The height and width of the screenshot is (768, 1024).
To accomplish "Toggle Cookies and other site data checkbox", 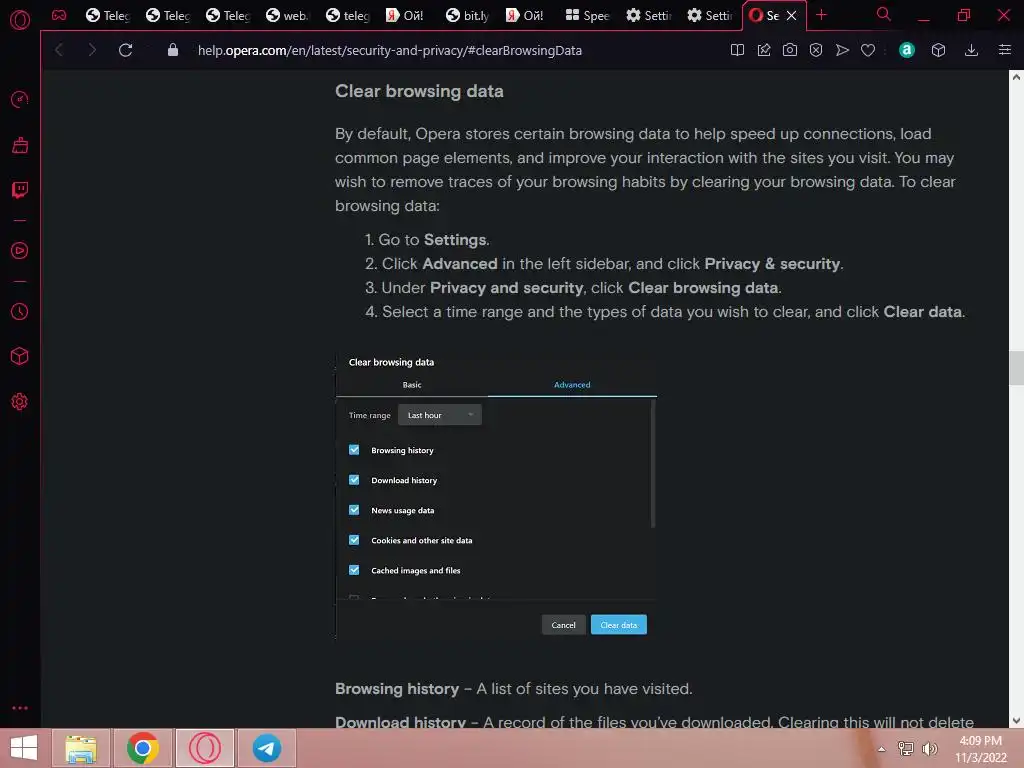I will coord(354,540).
